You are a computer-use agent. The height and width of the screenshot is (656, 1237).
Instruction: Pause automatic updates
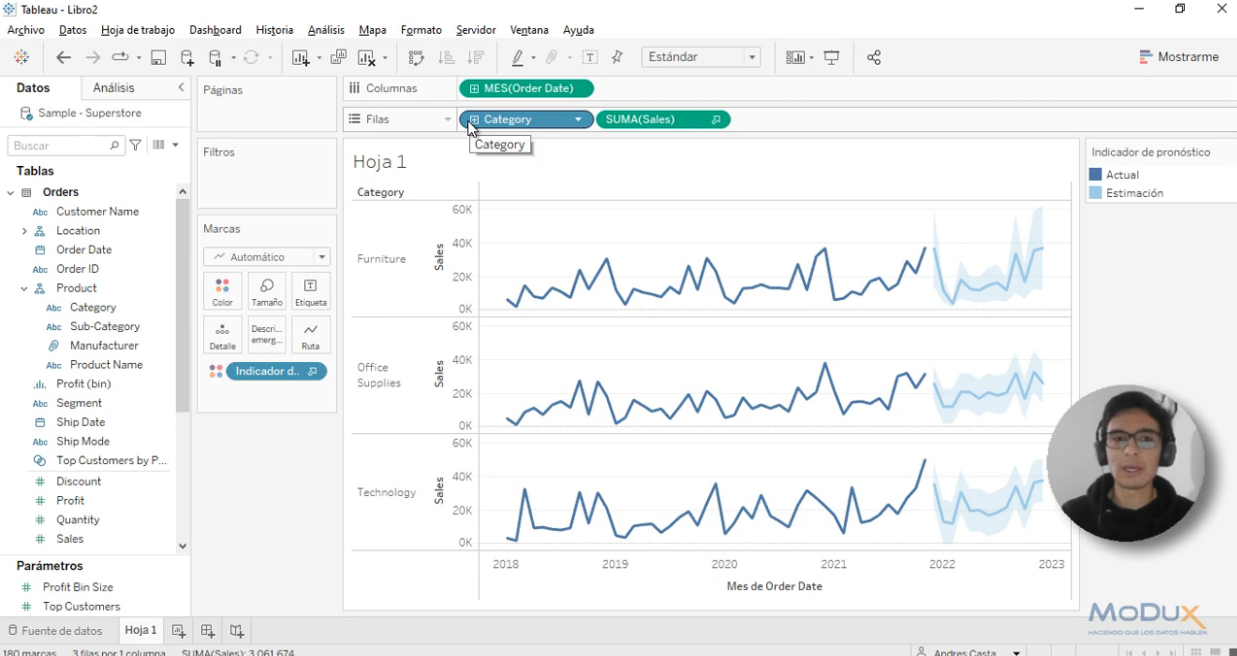pos(215,57)
